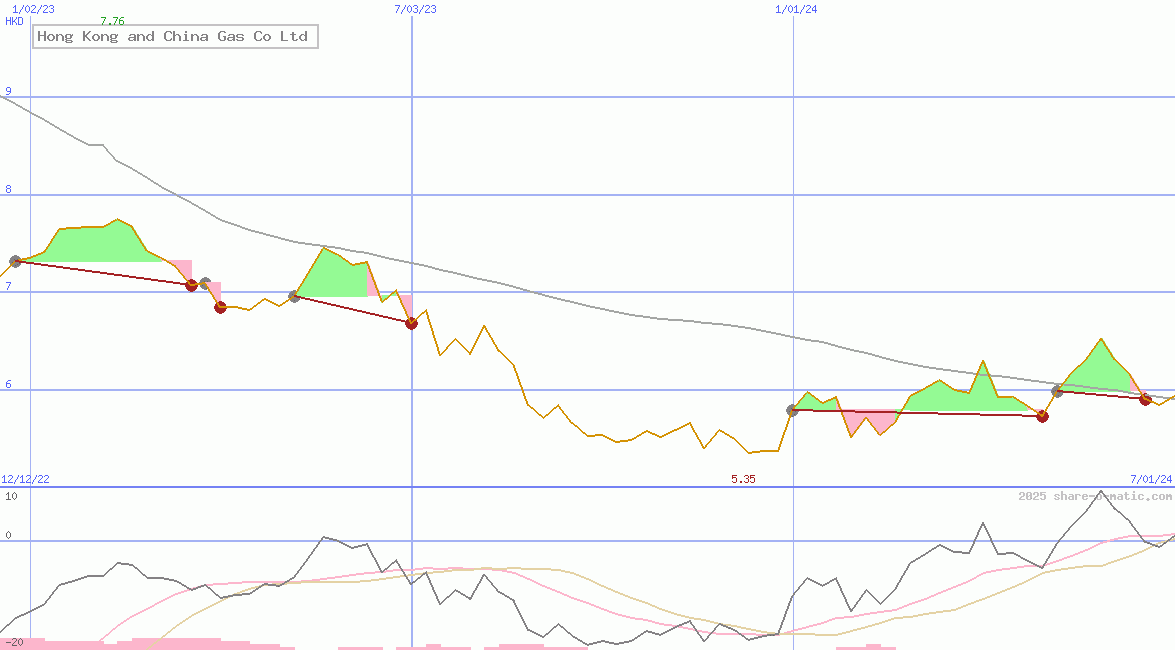
Task: Click the grey dot near the second trendline start
Action: (293, 295)
